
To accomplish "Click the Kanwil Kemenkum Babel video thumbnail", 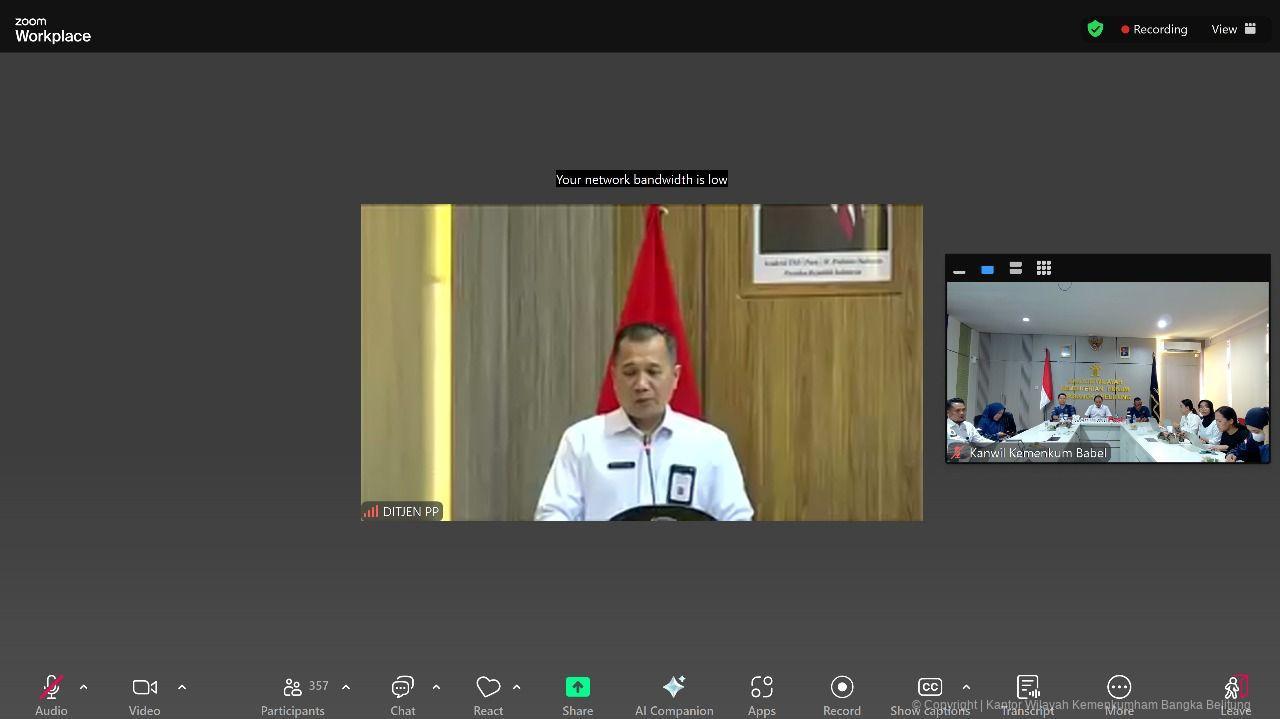I will pyautogui.click(x=1108, y=372).
